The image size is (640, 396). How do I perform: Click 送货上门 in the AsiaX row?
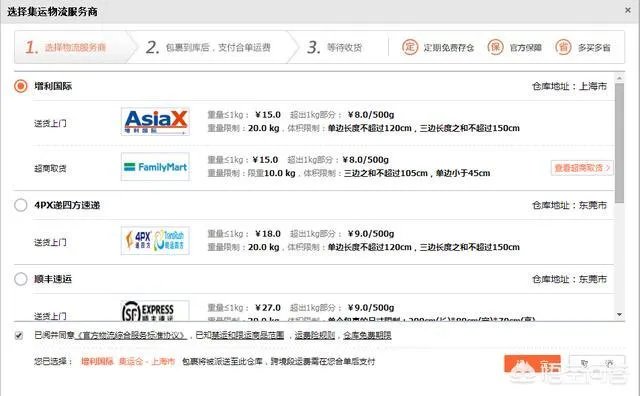pyautogui.click(x=50, y=123)
